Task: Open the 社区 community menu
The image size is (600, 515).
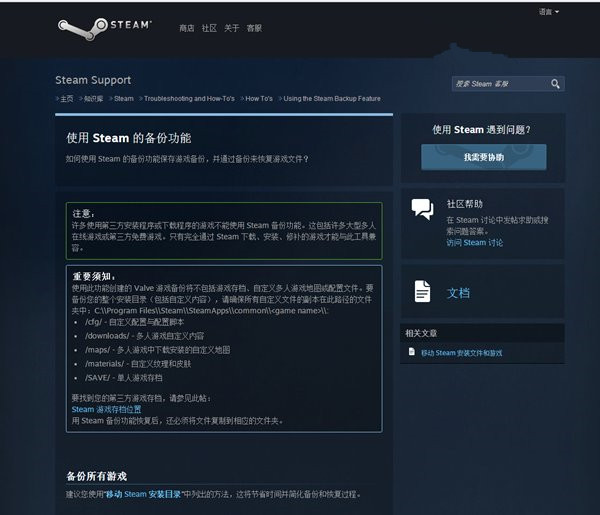Action: 209,28
